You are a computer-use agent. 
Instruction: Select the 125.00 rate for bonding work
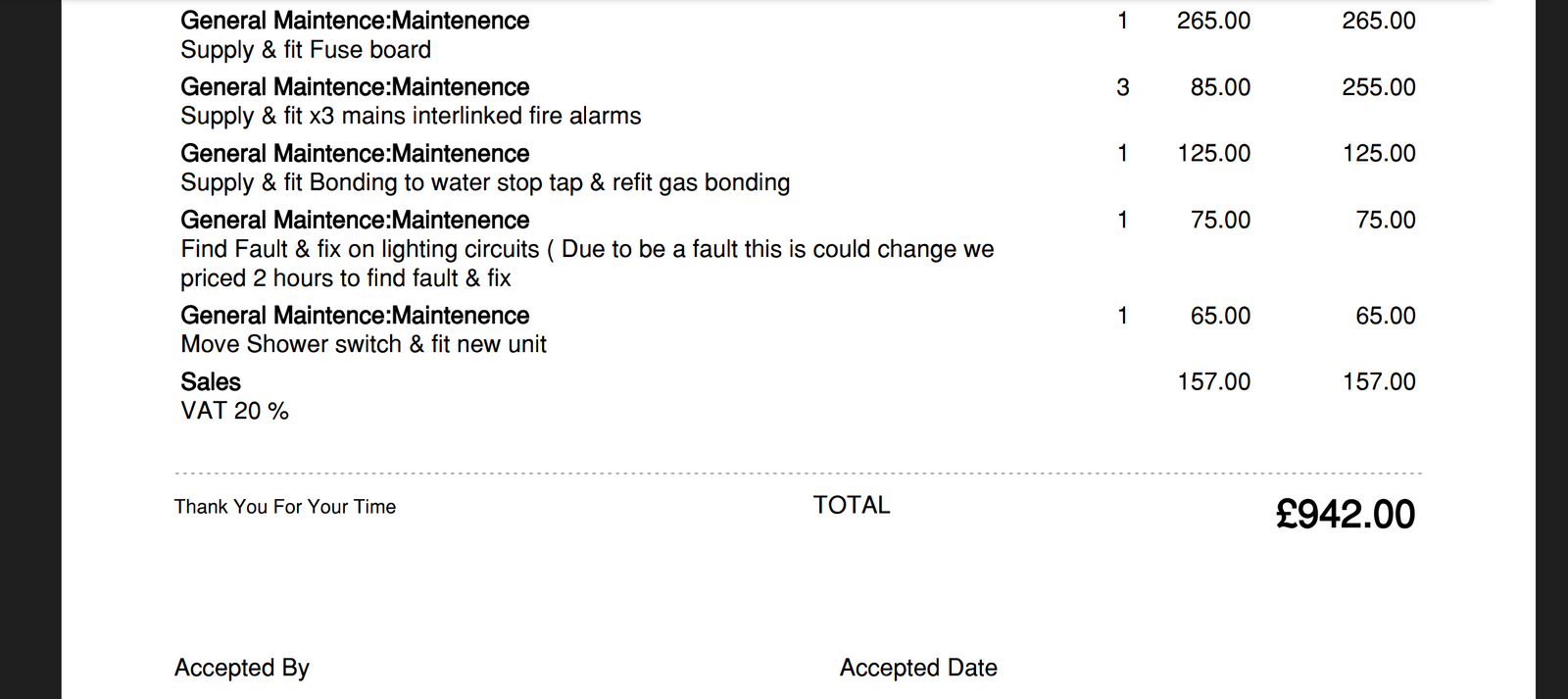point(1213,154)
